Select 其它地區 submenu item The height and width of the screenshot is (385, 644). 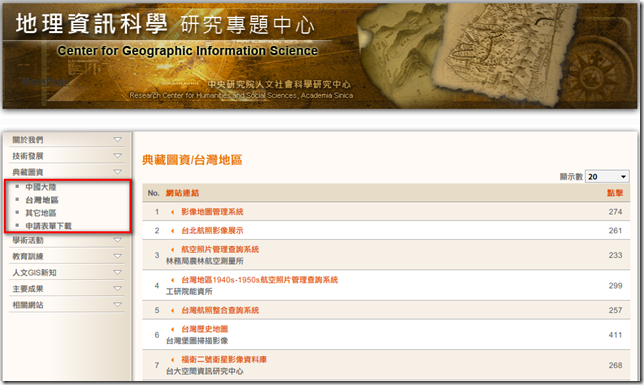41,213
